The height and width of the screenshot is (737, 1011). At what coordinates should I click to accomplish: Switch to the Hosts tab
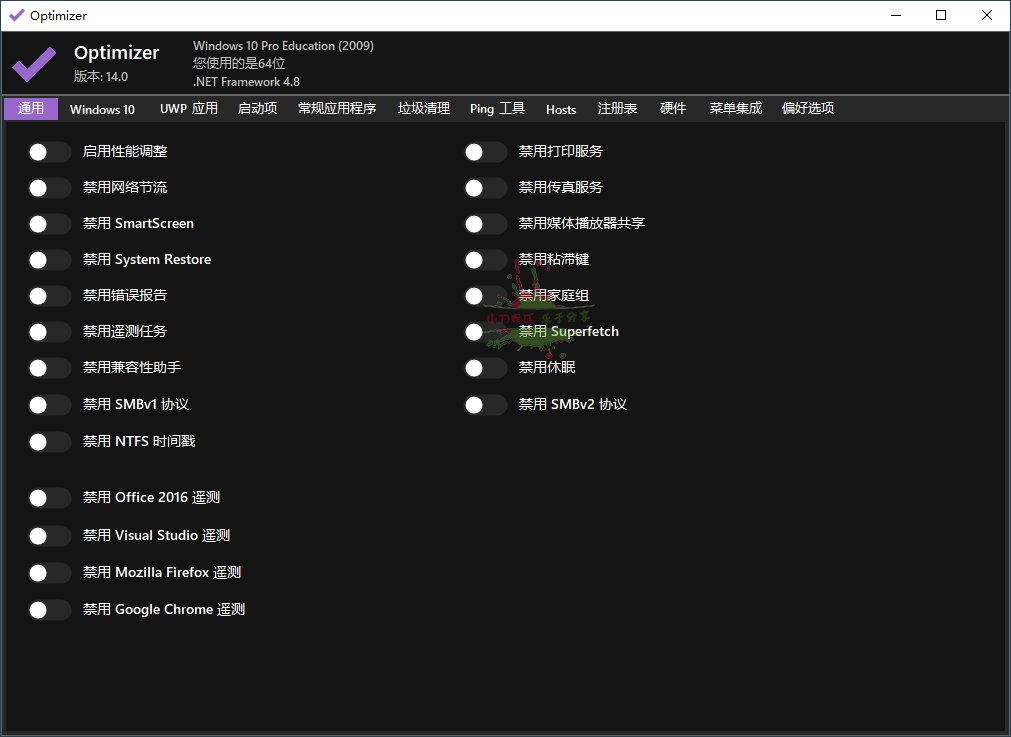coord(560,110)
